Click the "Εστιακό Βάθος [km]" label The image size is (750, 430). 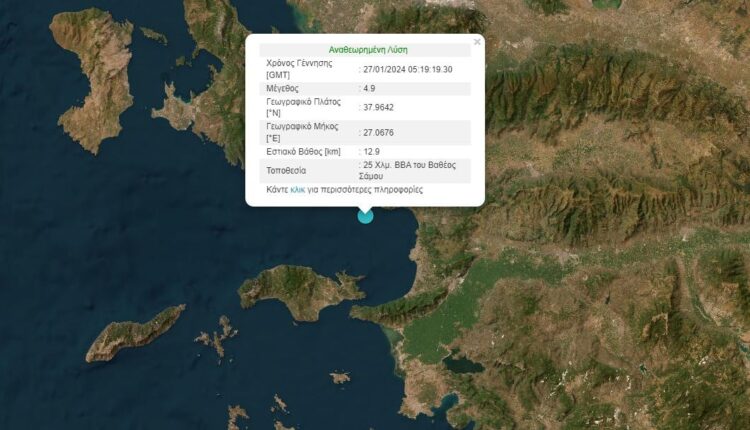(304, 151)
